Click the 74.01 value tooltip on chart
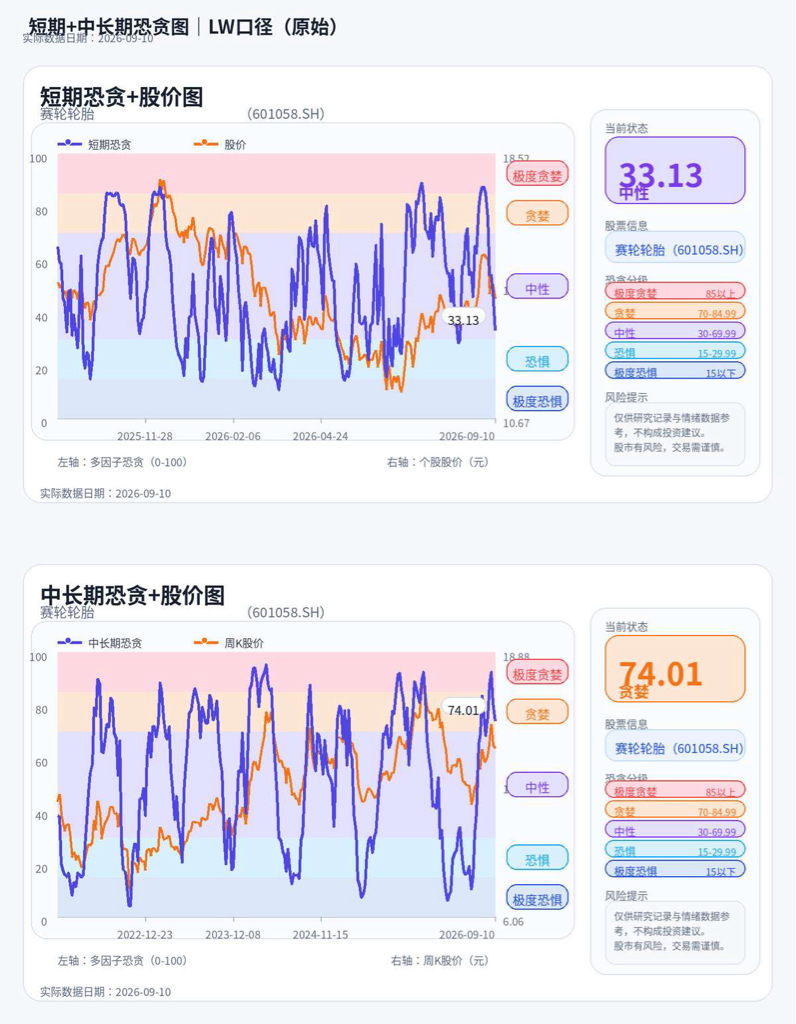The image size is (796, 1024). coord(463,710)
